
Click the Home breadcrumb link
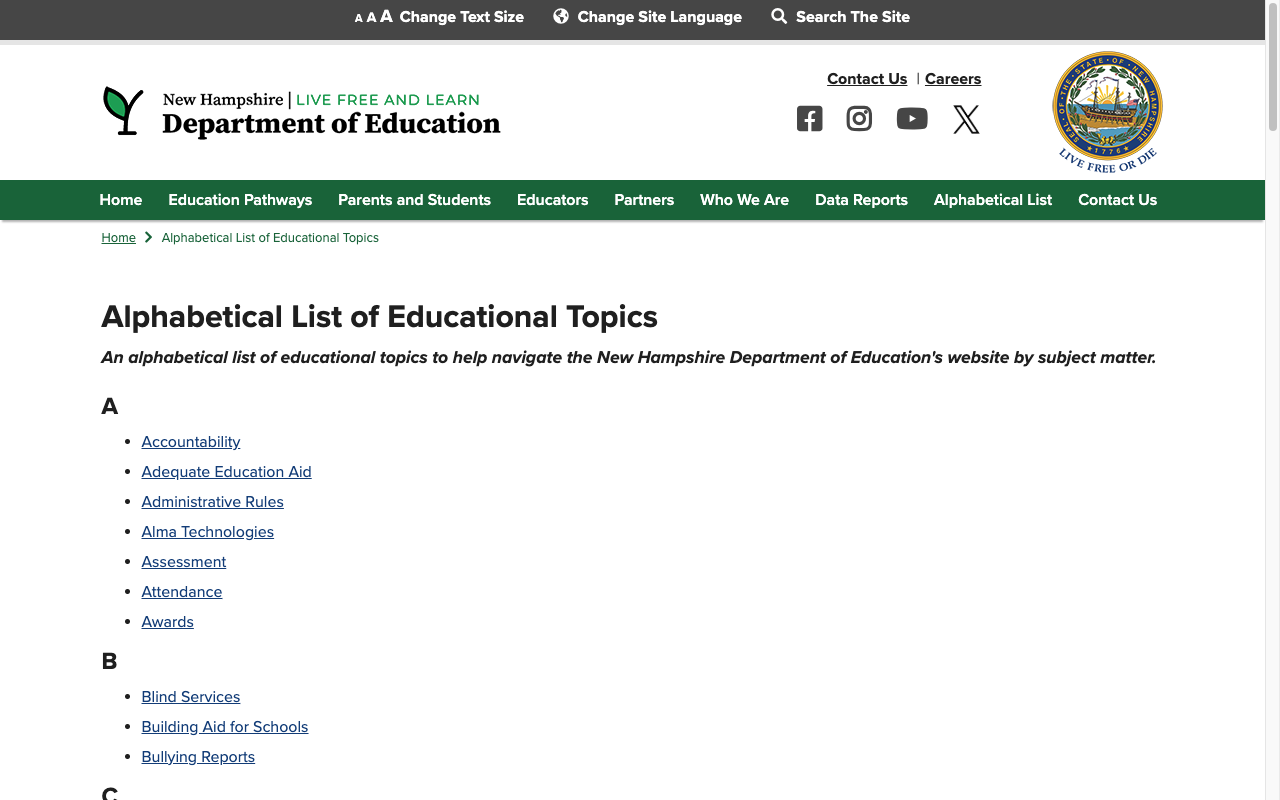tap(118, 238)
